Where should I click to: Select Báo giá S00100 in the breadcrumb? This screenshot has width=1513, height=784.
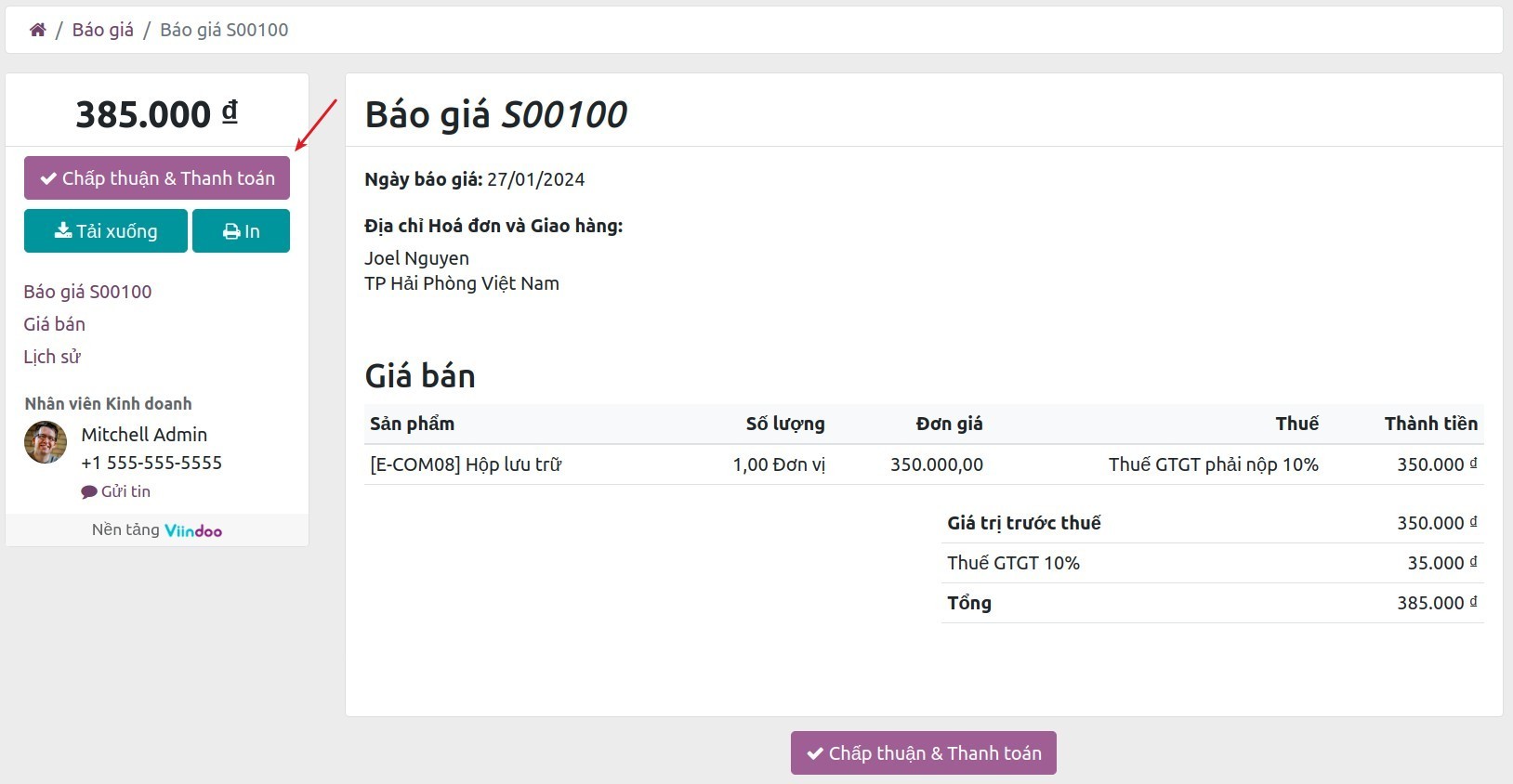point(224,29)
